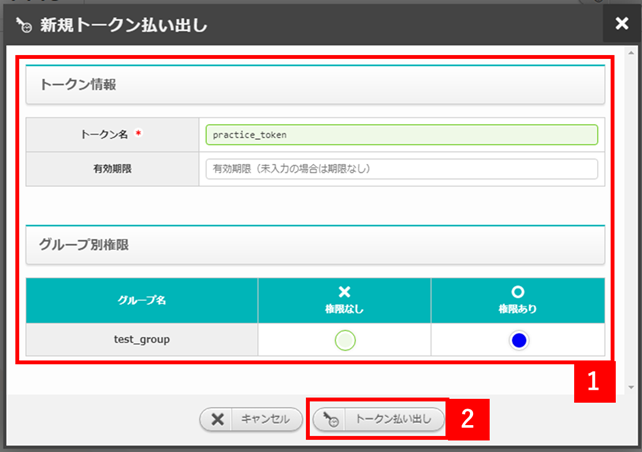Viewport: 642px width, 452px height.
Task: Click the token key icon in dialog title
Action: point(24,25)
